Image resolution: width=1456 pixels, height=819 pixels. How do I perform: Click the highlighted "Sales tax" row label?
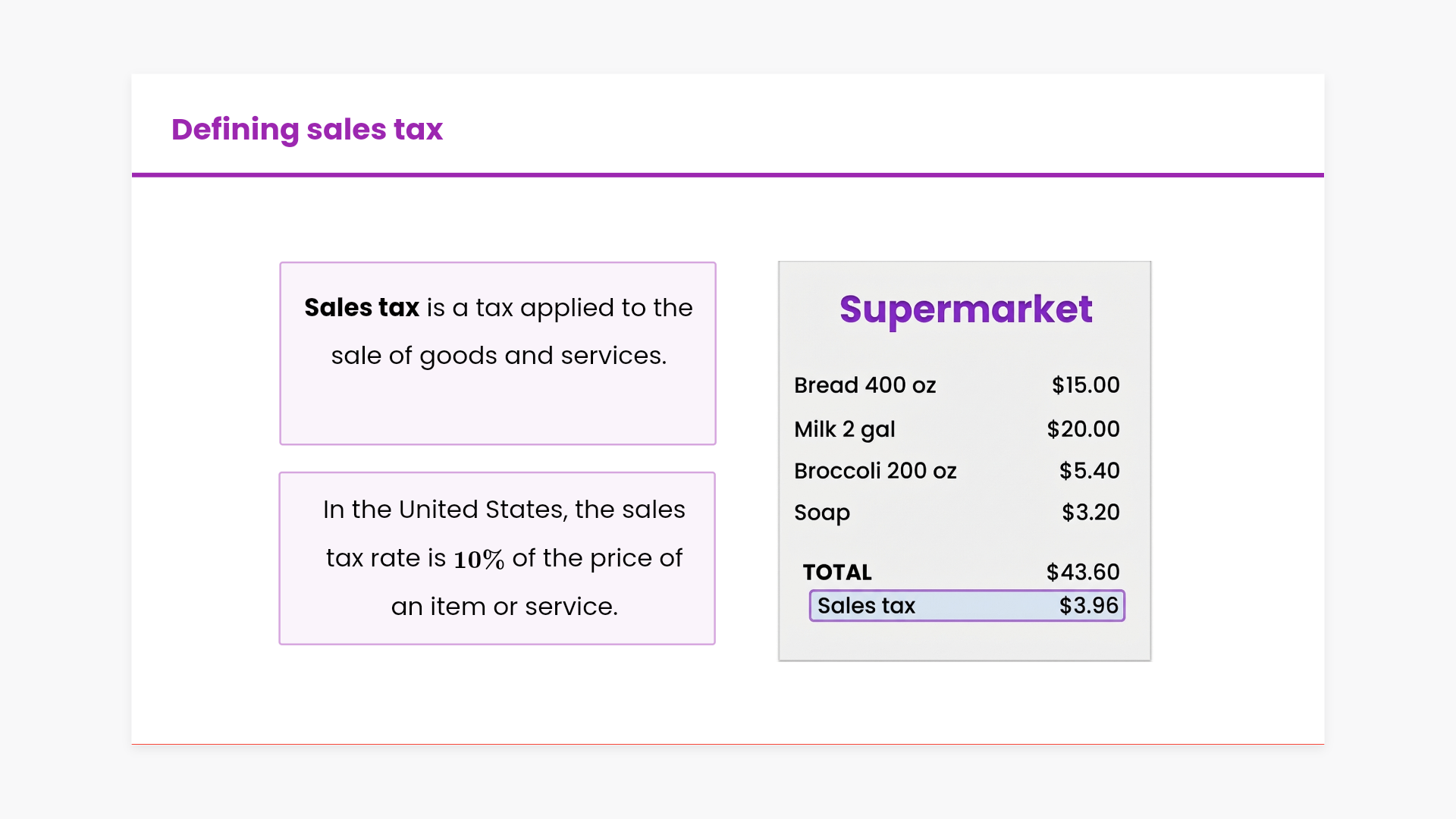click(866, 606)
